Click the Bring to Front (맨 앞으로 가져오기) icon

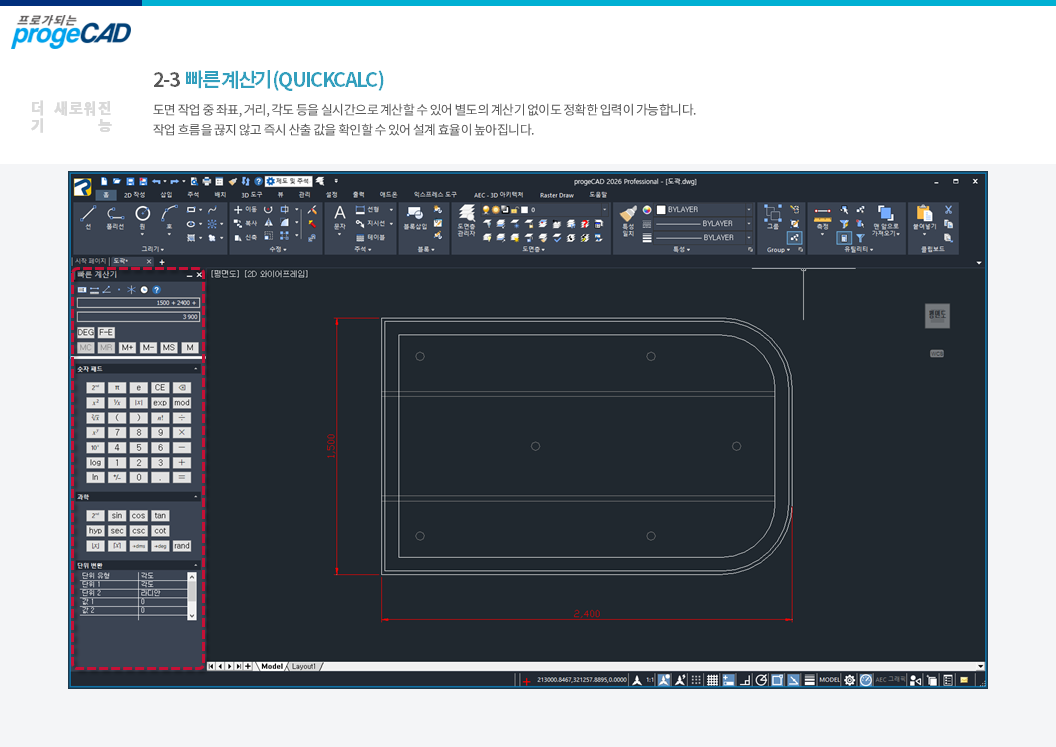point(885,220)
